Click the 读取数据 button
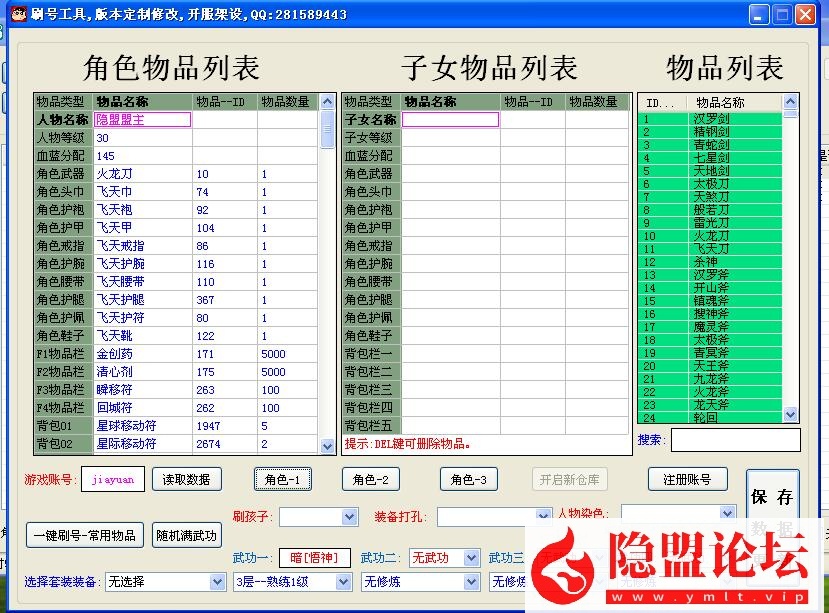This screenshot has width=829, height=613. [x=187, y=480]
